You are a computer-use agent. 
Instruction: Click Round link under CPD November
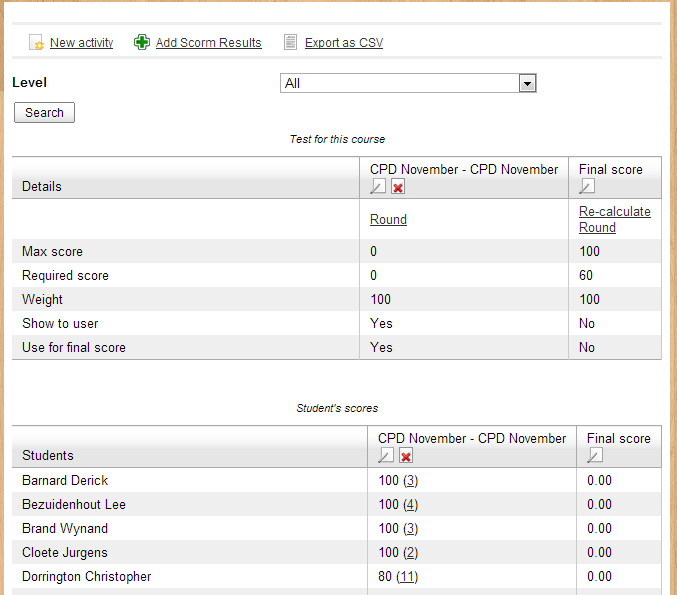click(x=388, y=220)
